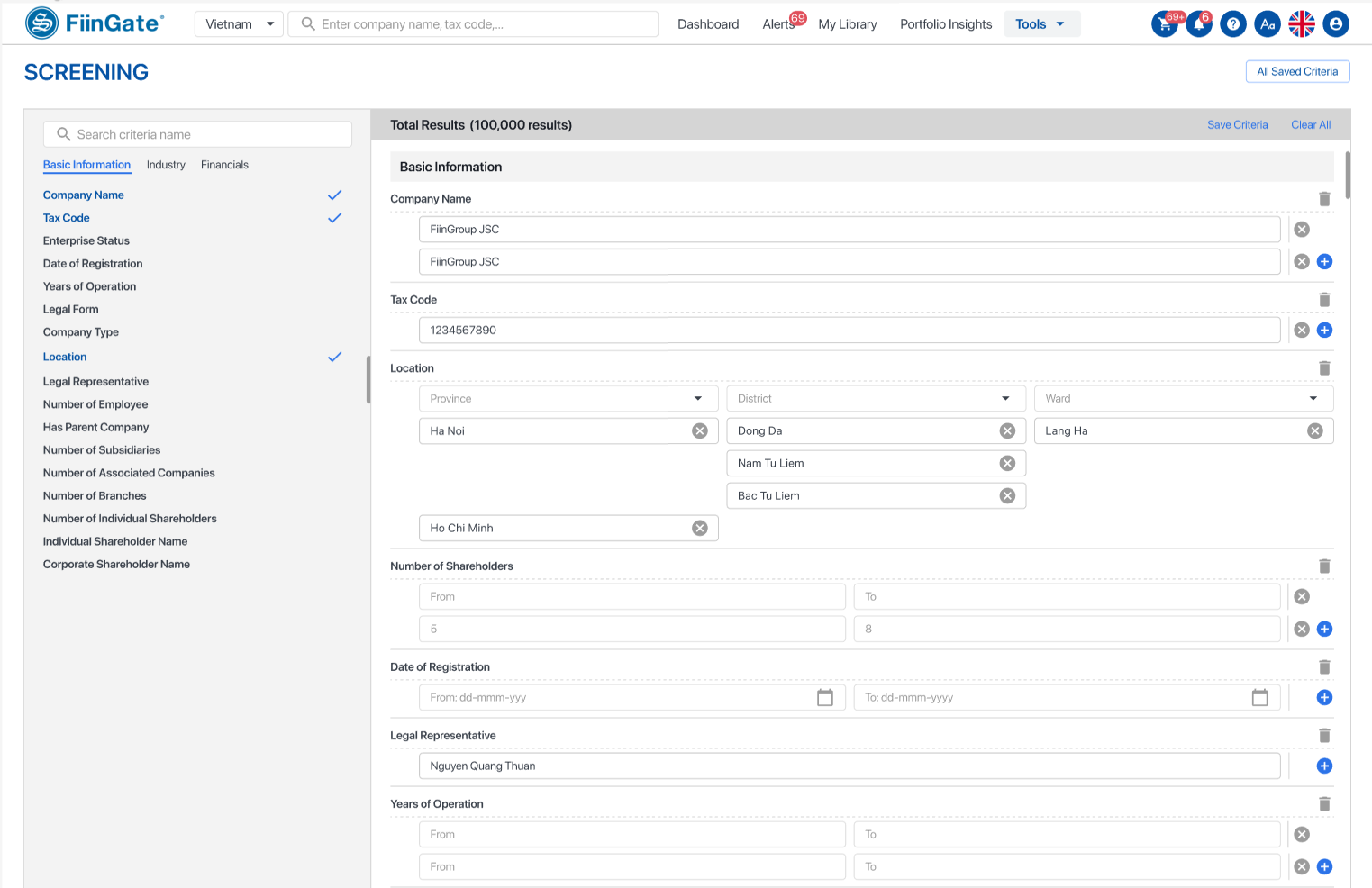
Task: Click the Search criteria name field
Action: pos(198,135)
